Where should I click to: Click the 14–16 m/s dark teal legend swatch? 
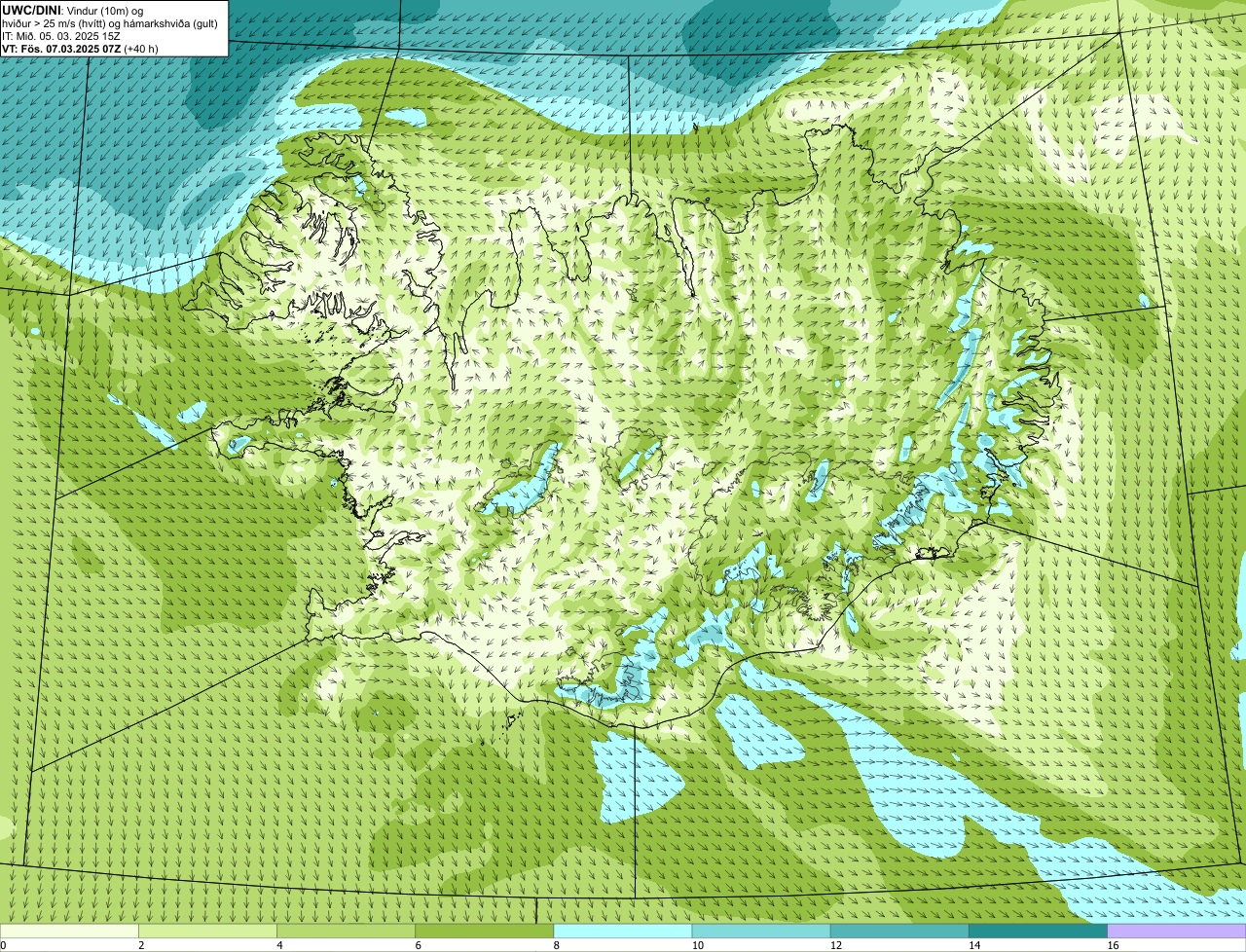1038,932
